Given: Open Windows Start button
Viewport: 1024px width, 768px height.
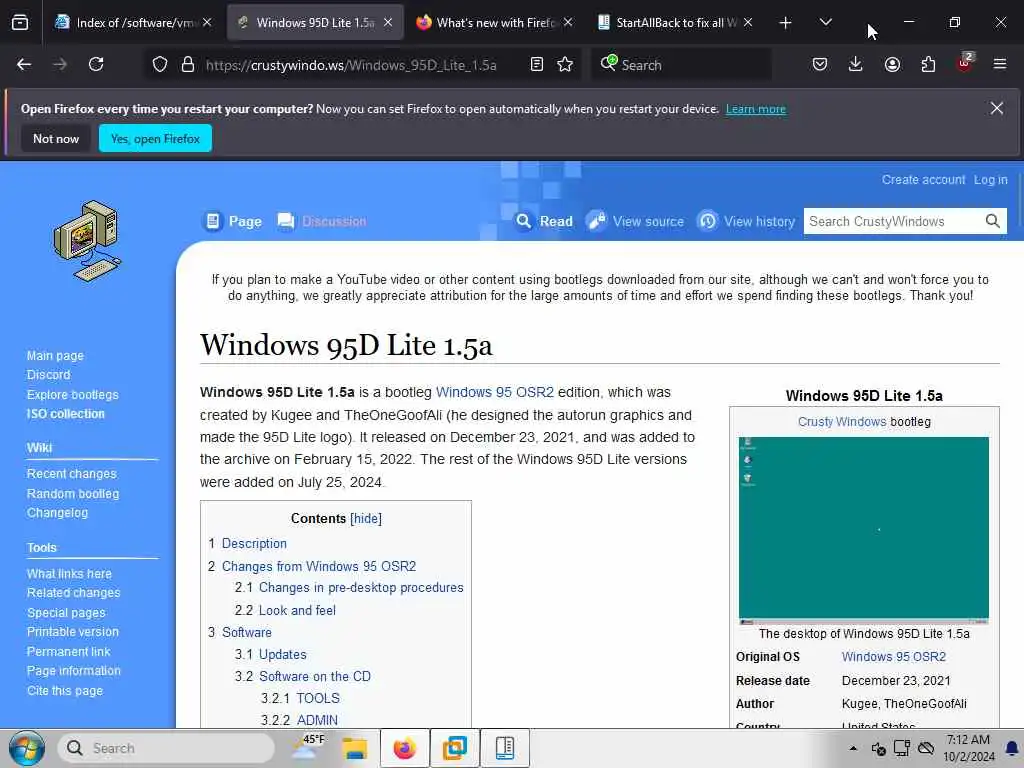Looking at the screenshot, I should tap(27, 748).
